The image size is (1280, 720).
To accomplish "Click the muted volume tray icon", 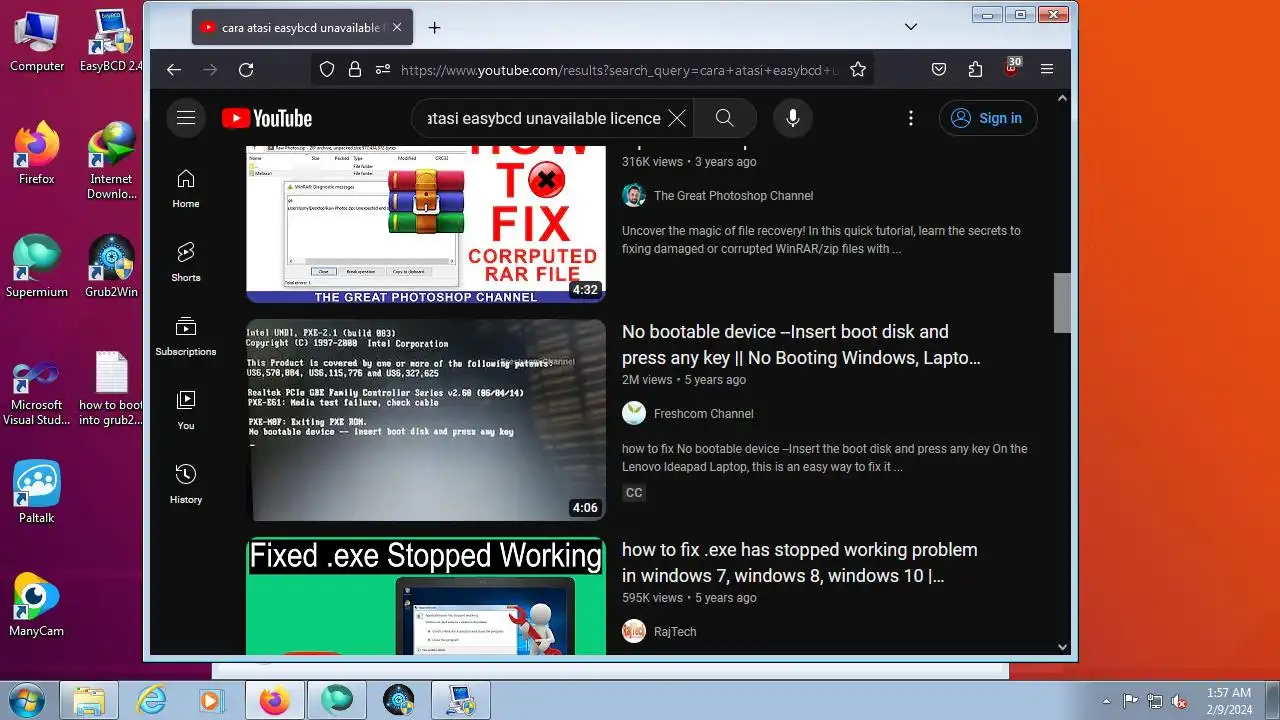I will pos(1179,701).
